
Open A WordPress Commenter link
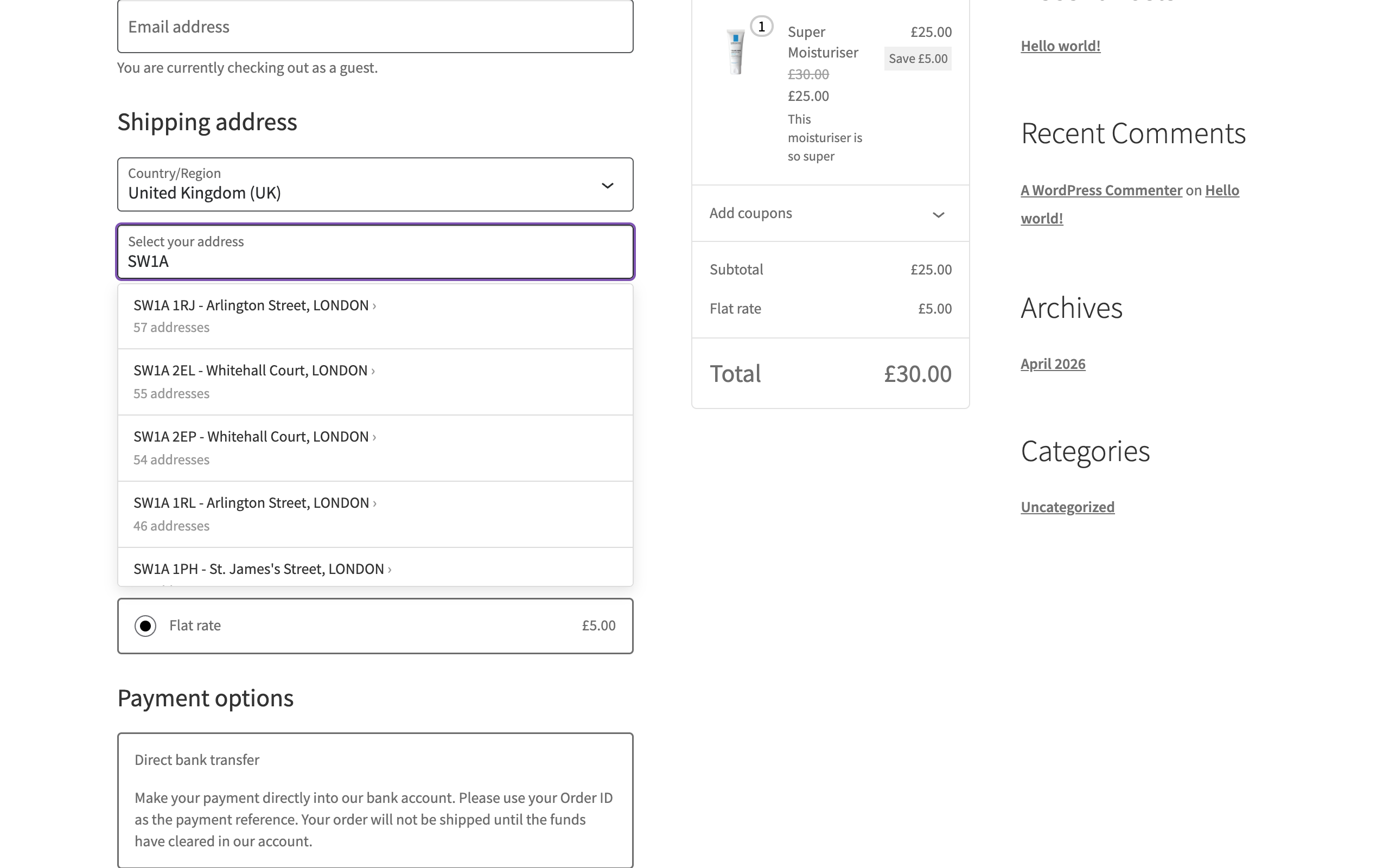point(1101,190)
